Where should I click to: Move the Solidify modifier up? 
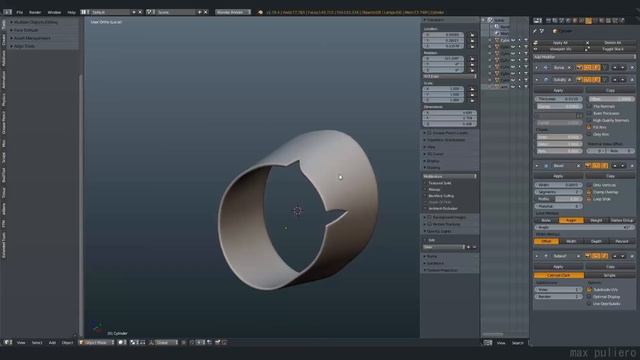coord(615,80)
